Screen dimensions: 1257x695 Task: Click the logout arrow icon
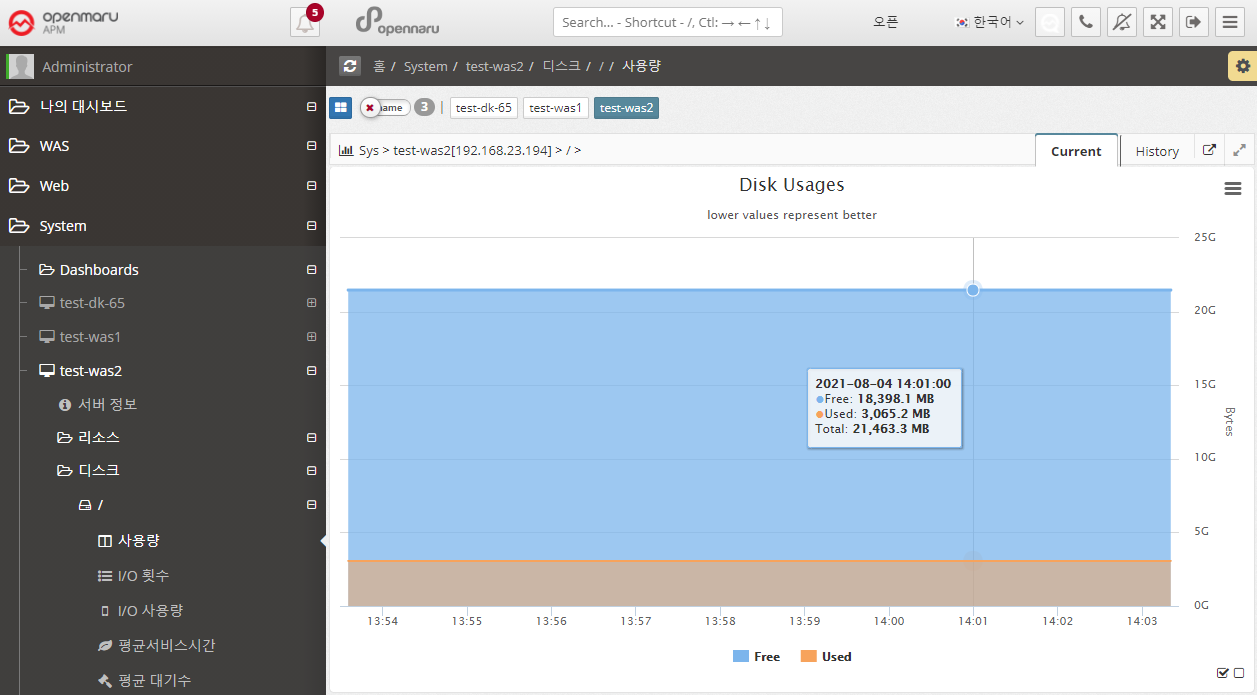(1194, 22)
